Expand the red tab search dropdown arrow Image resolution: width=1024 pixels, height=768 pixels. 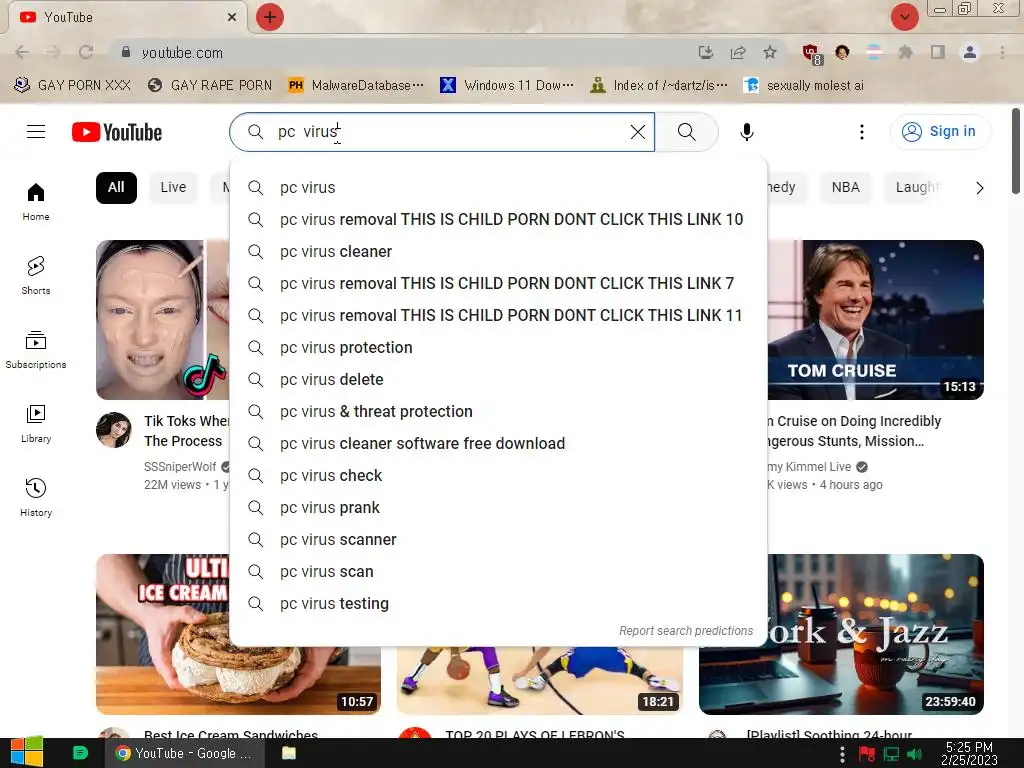coord(904,17)
